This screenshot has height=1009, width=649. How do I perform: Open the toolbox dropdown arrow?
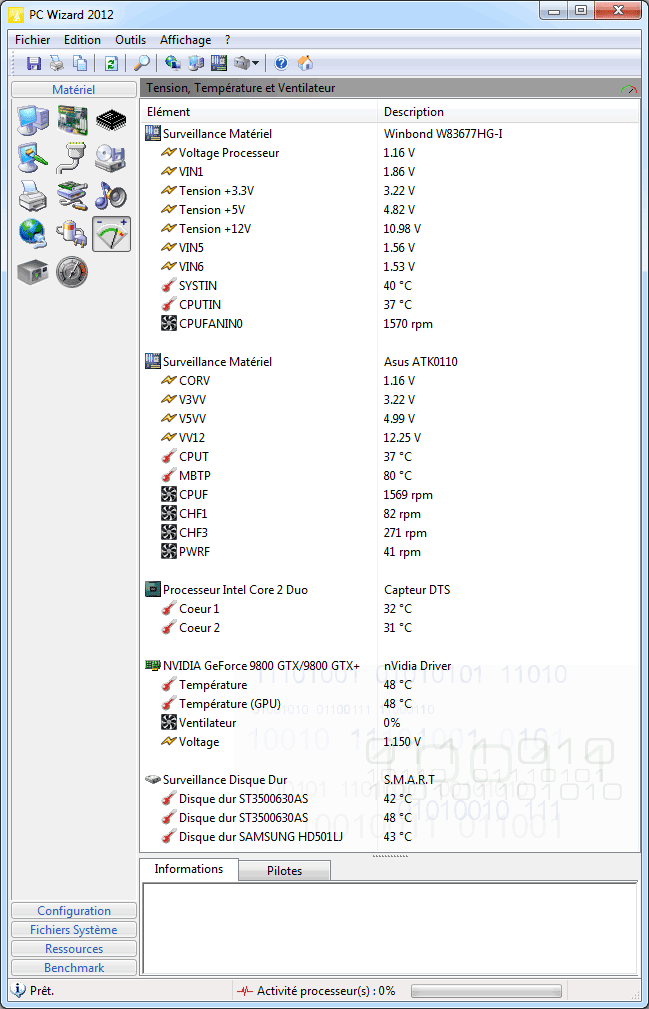[x=255, y=63]
